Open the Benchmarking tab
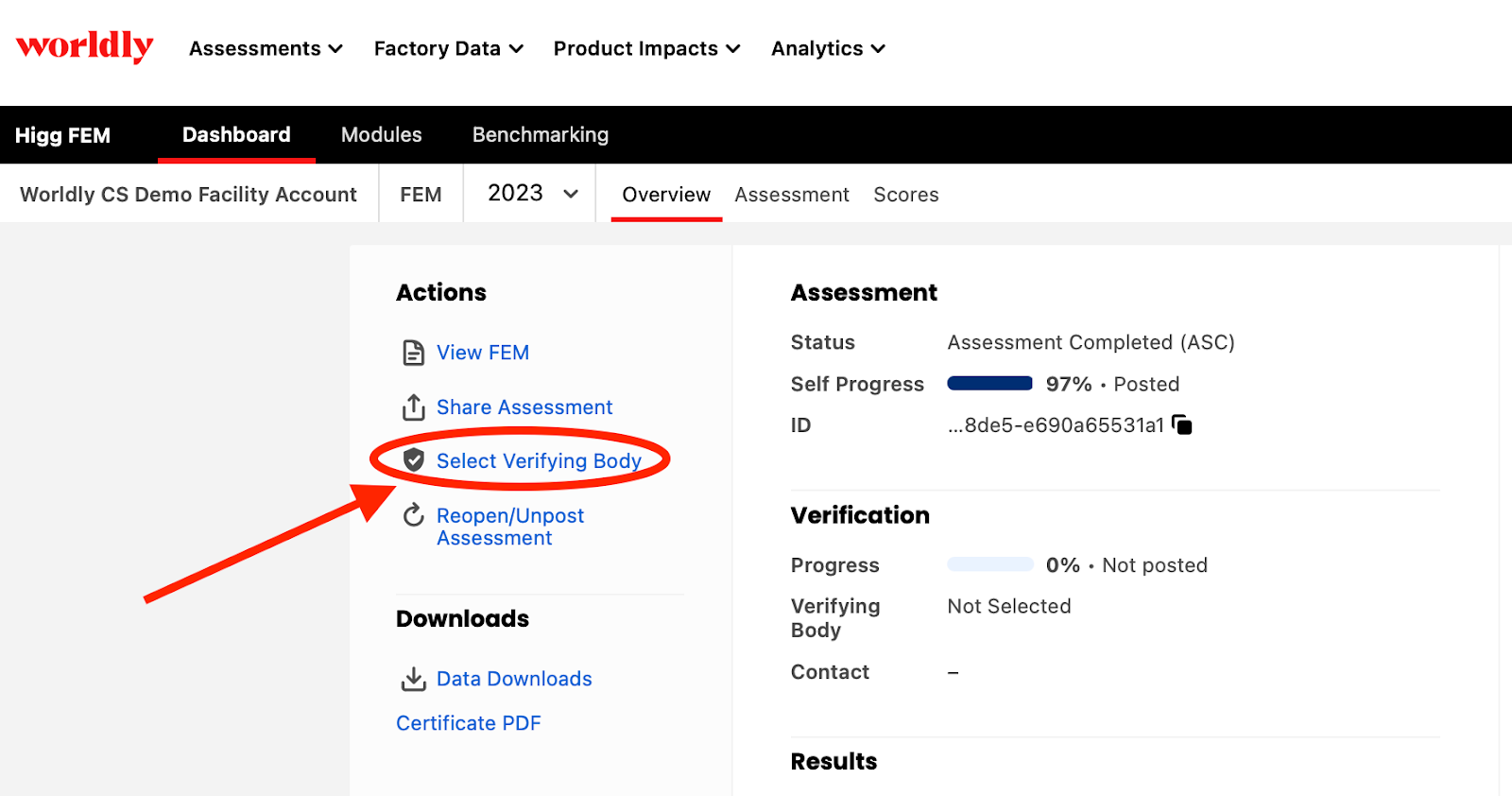 click(x=541, y=134)
